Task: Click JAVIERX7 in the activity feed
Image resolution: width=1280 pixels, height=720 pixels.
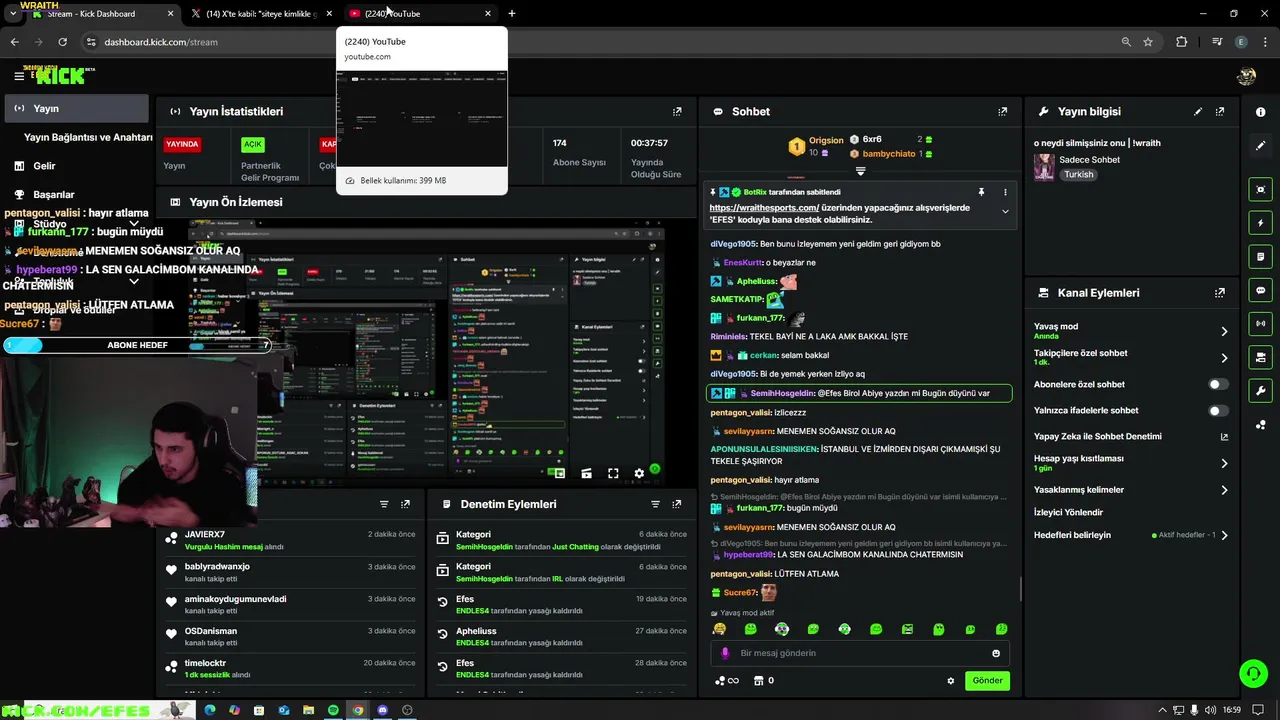Action: 205,535
